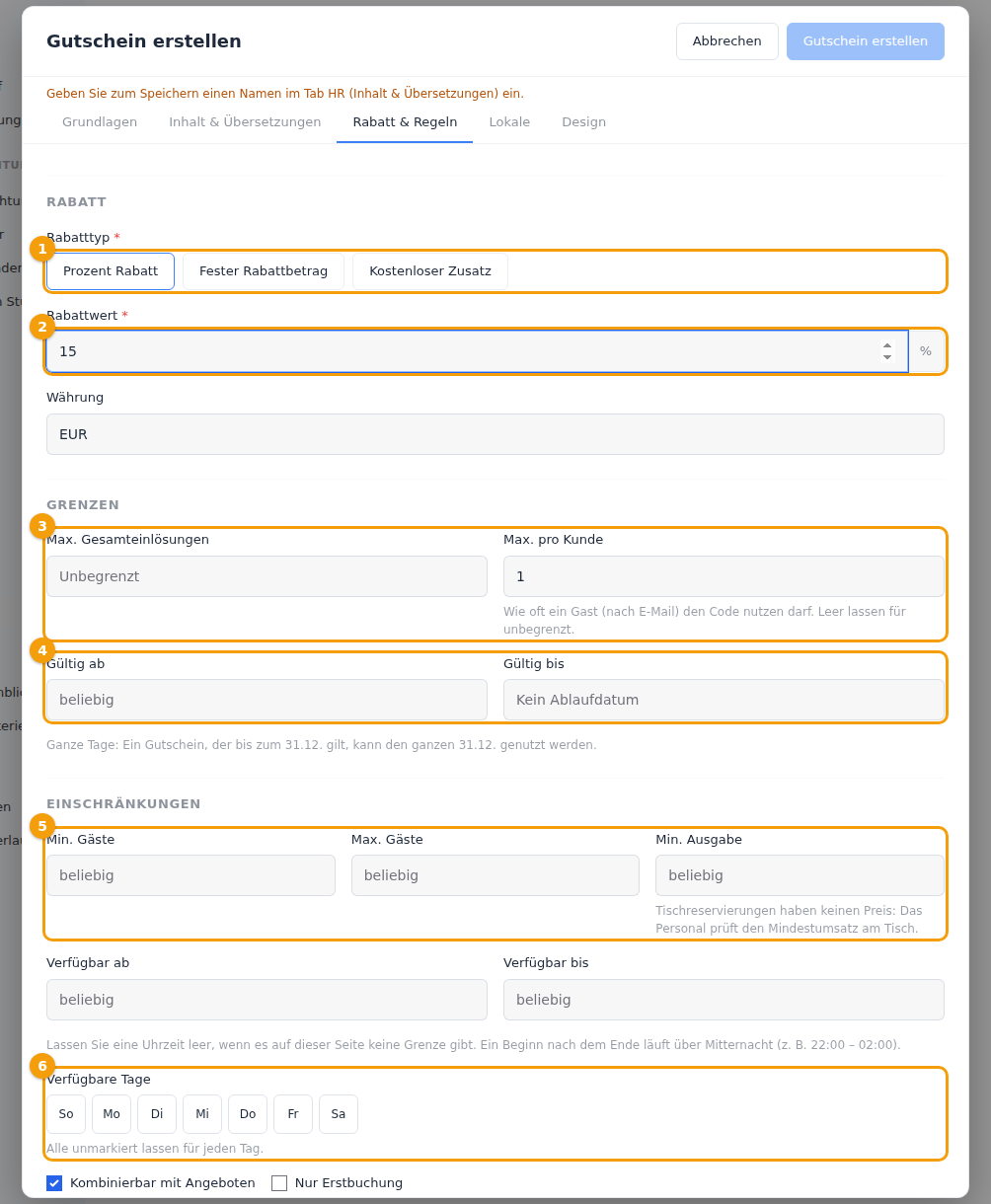Edit the Max. pro Kunde field
Image resolution: width=991 pixels, height=1204 pixels.
point(724,576)
